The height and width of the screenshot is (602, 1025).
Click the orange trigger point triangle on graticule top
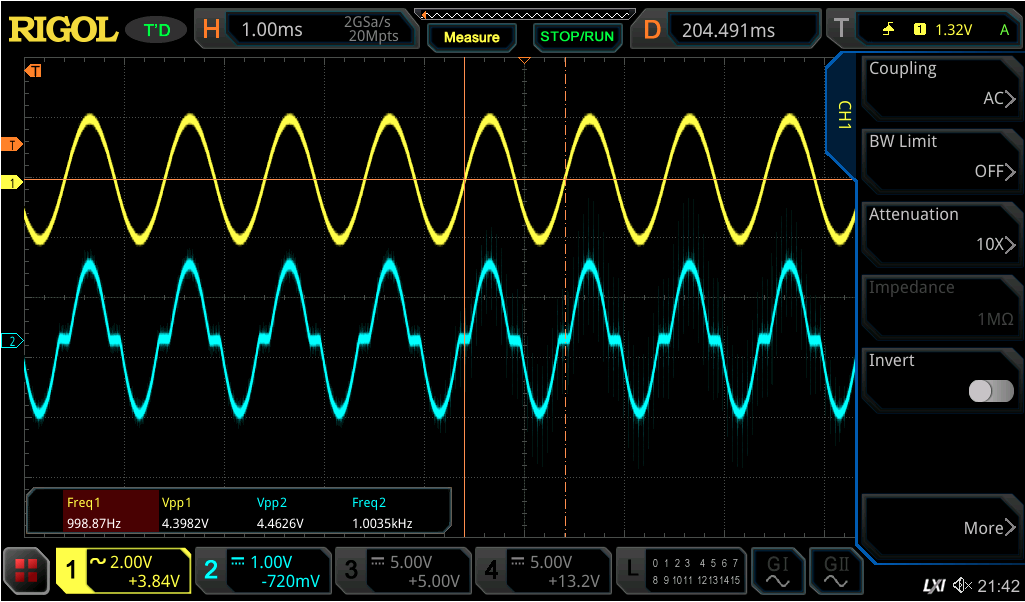click(524, 61)
